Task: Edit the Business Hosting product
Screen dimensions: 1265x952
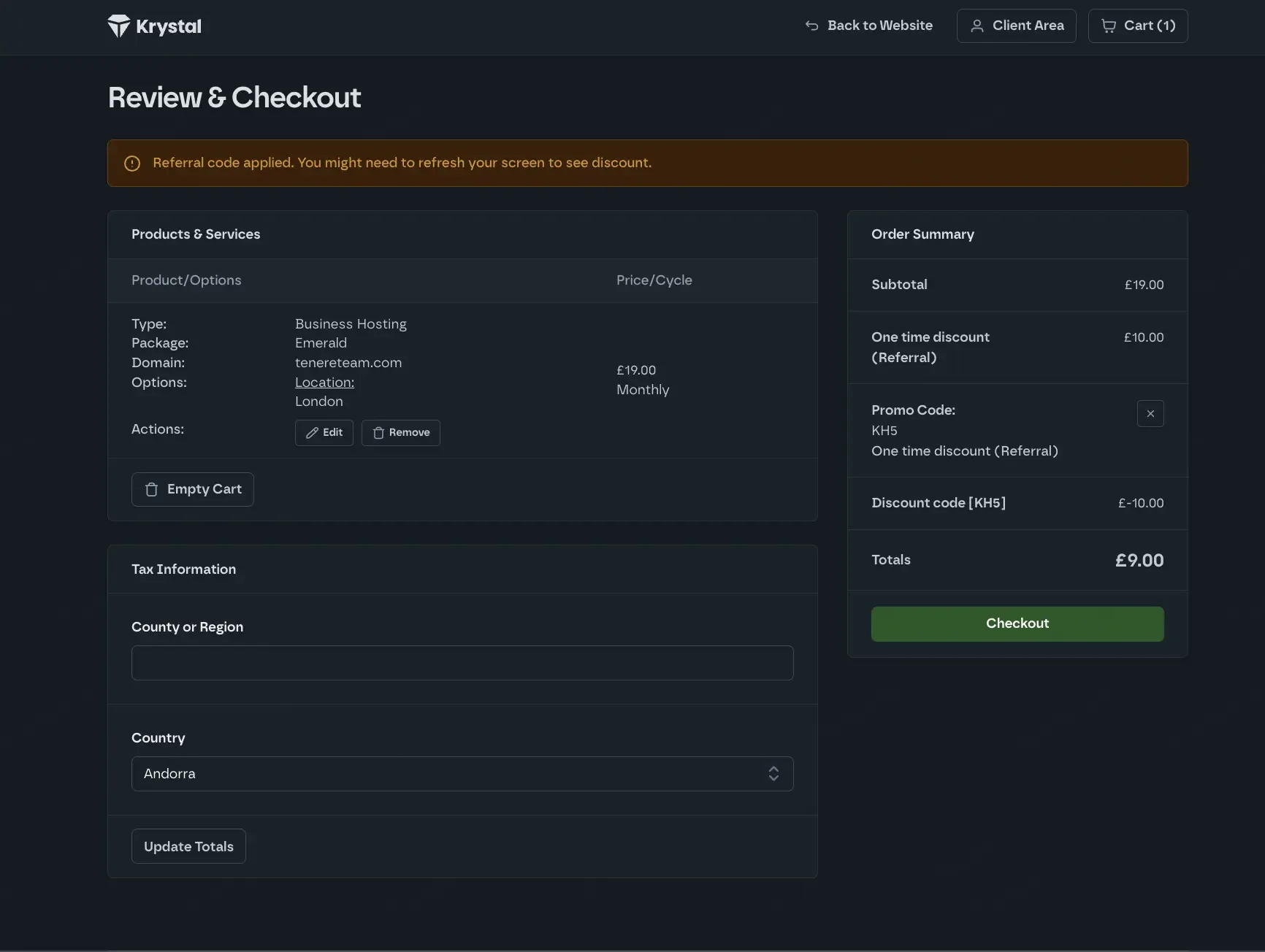Action: click(x=324, y=433)
